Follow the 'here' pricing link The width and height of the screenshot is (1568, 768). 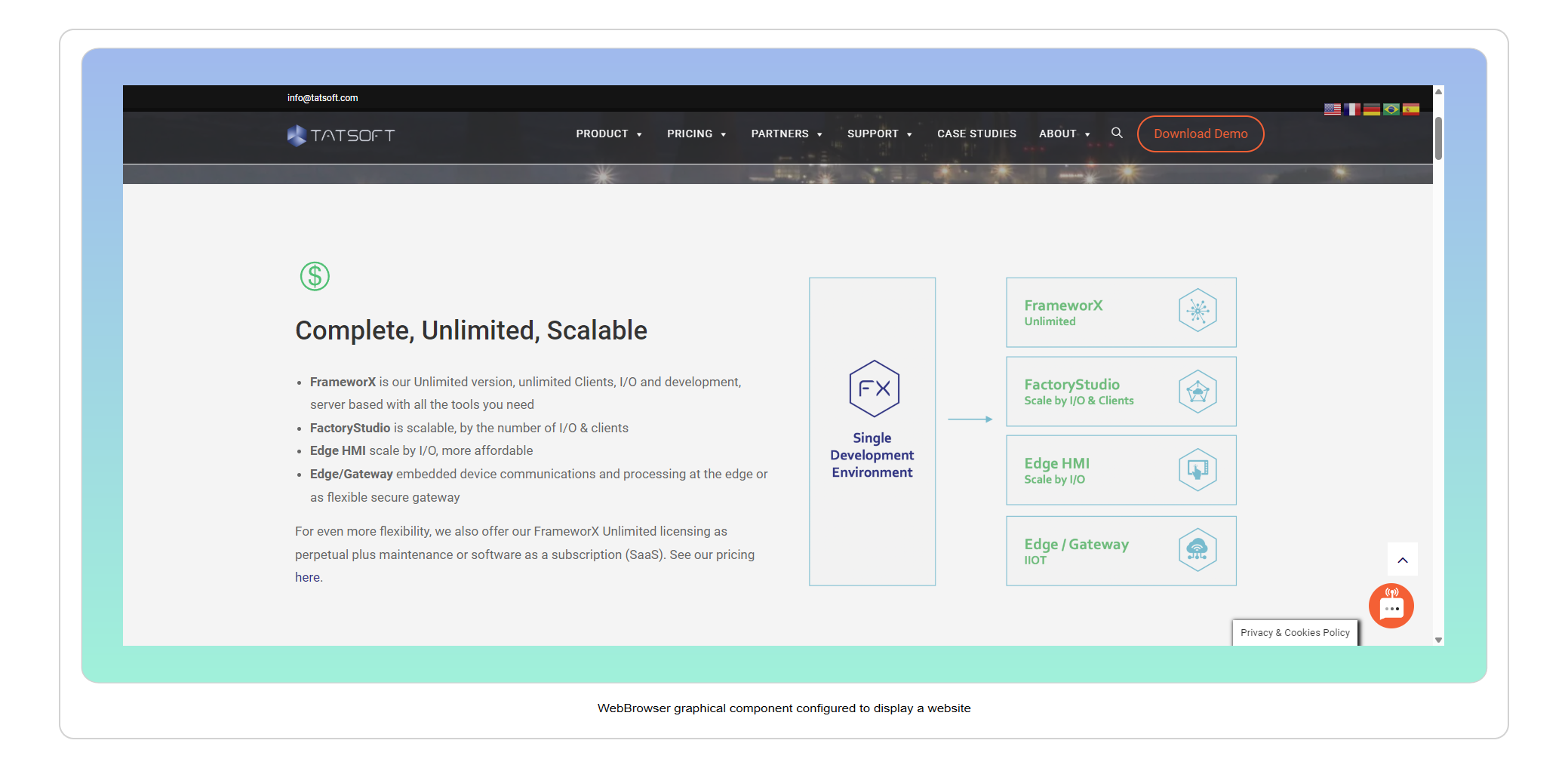[x=308, y=577]
